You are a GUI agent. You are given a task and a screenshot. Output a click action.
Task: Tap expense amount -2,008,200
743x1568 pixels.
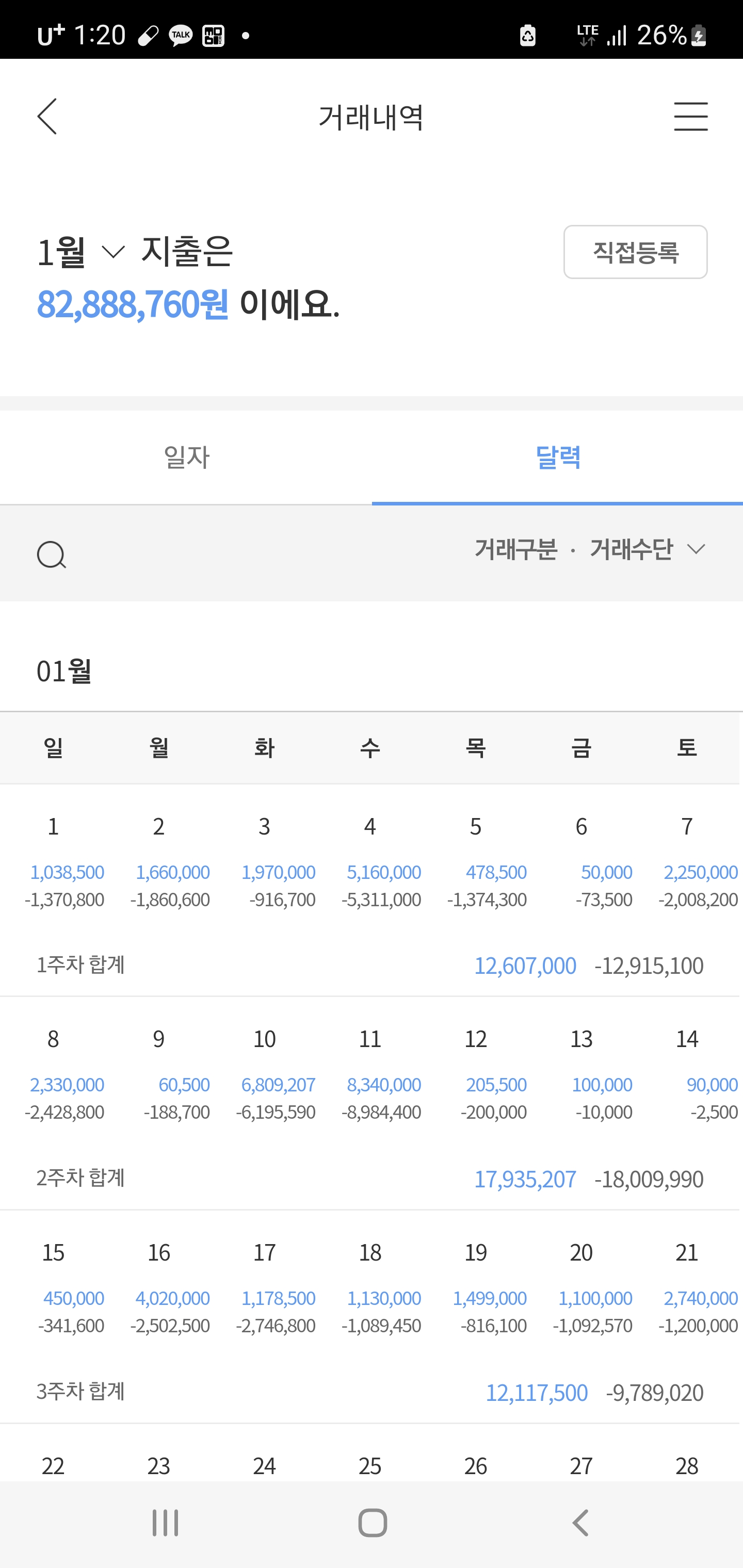coord(698,899)
